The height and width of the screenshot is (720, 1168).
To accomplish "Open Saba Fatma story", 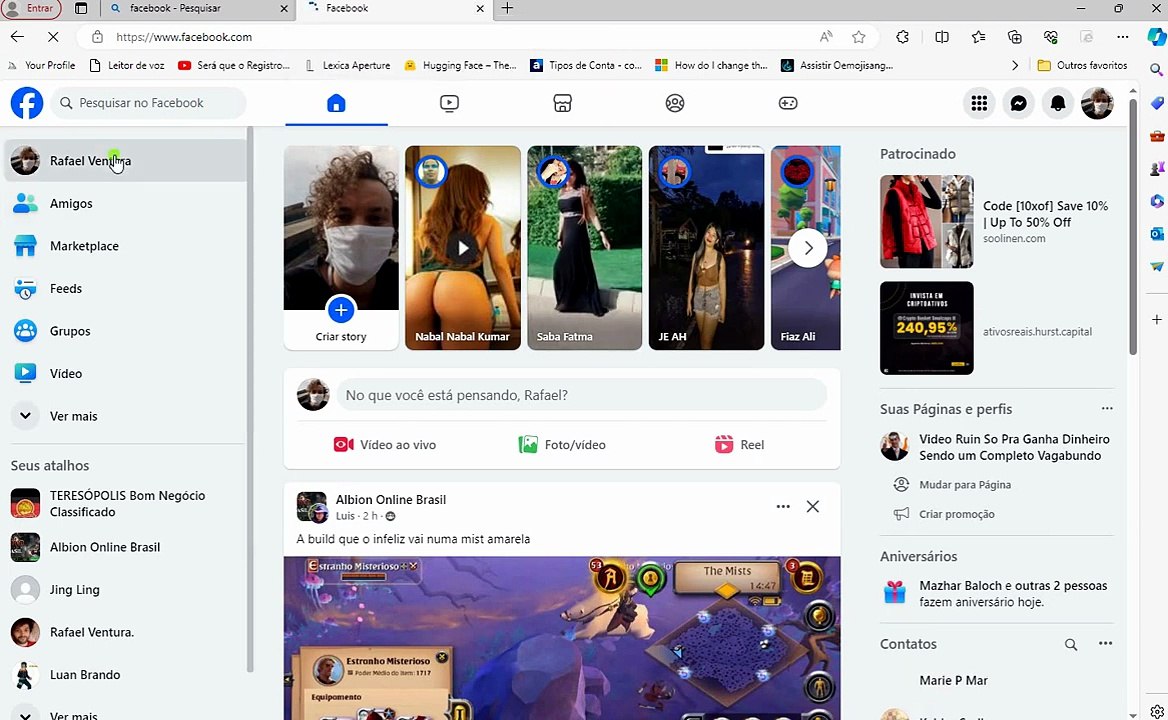I will pos(585,248).
